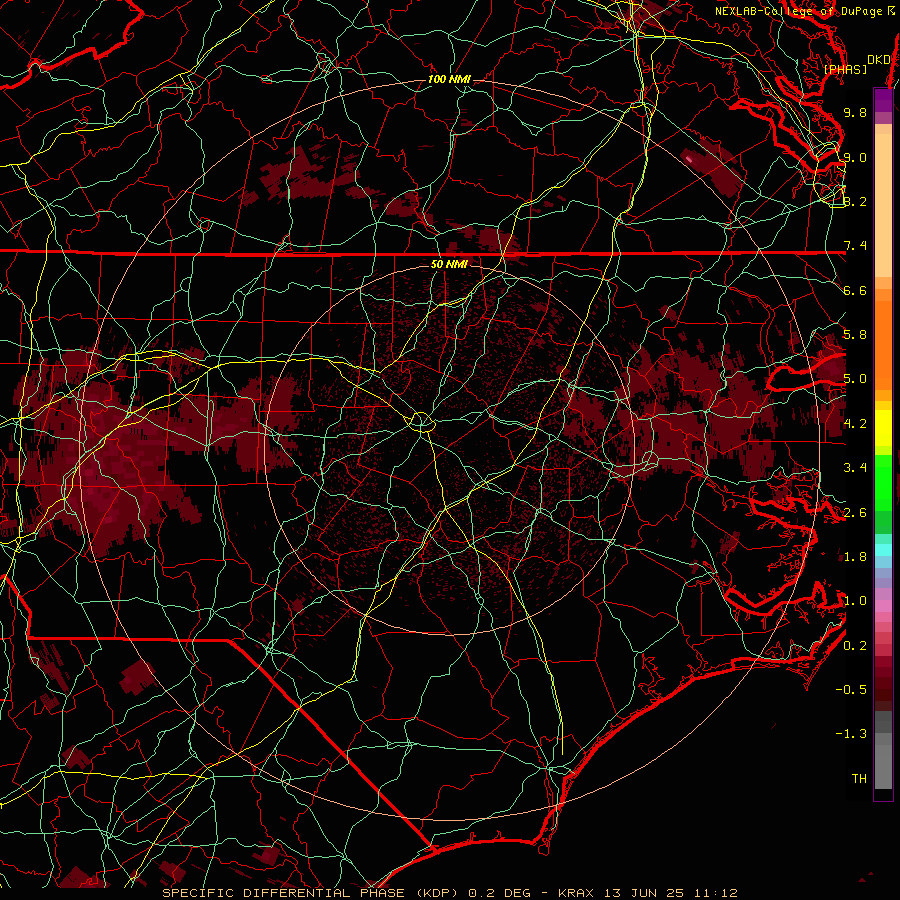Image resolution: width=900 pixels, height=900 pixels.
Task: Click the 8.2 legend value
Action: click(x=855, y=201)
